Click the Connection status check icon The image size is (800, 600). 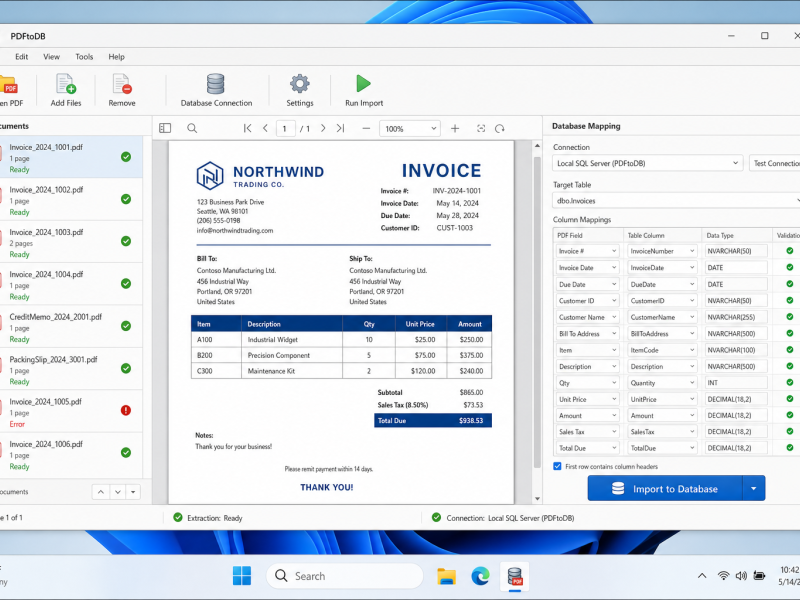coord(436,517)
